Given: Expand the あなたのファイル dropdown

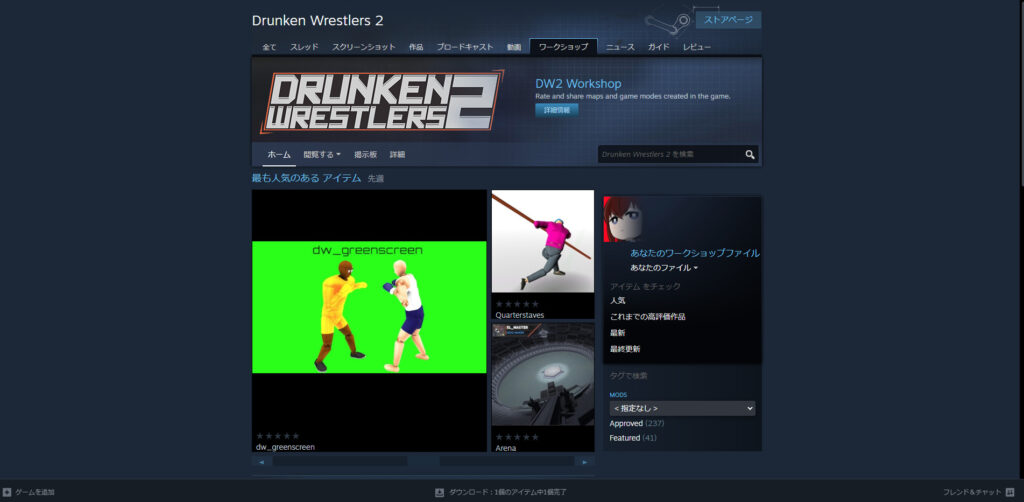Looking at the screenshot, I should (x=664, y=268).
